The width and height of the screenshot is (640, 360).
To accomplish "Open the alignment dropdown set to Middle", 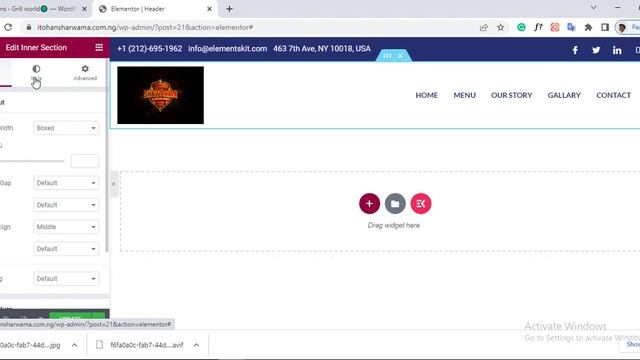I will coord(66,227).
